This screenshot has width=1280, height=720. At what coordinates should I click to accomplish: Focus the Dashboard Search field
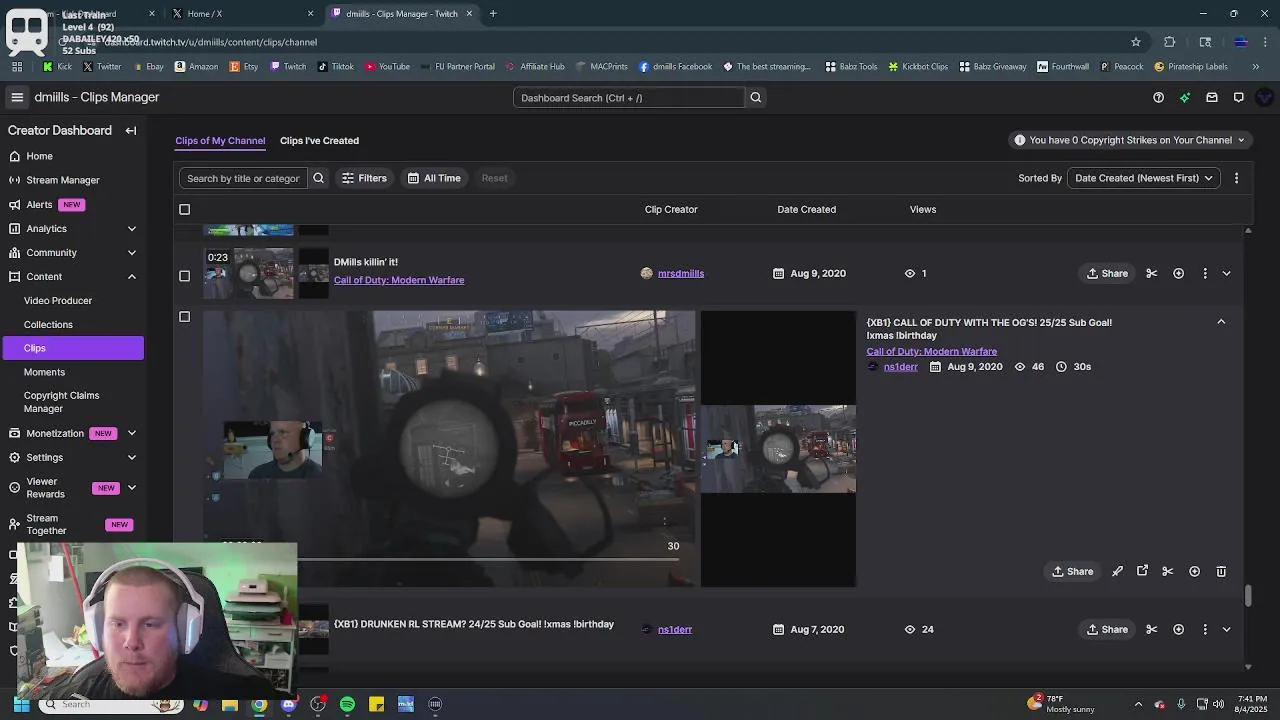pyautogui.click(x=629, y=98)
